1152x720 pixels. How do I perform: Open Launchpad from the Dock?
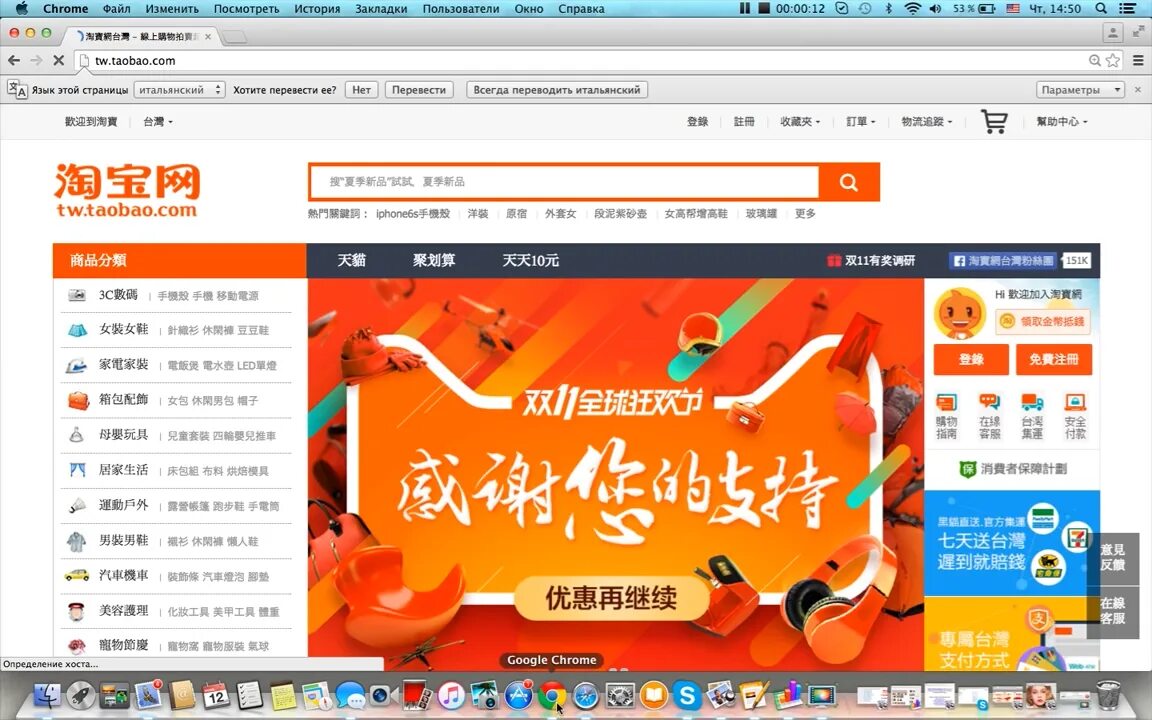[81, 694]
